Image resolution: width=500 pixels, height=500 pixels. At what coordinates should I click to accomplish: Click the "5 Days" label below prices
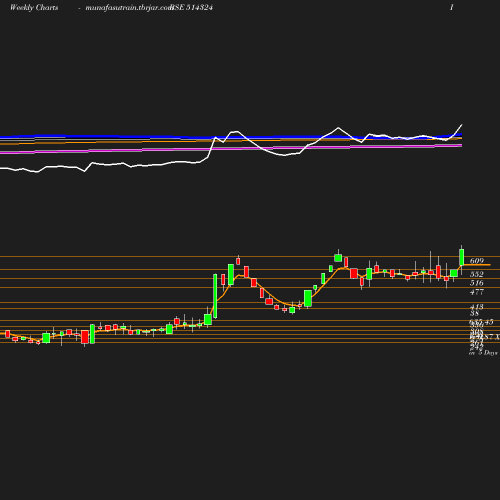coord(488,353)
